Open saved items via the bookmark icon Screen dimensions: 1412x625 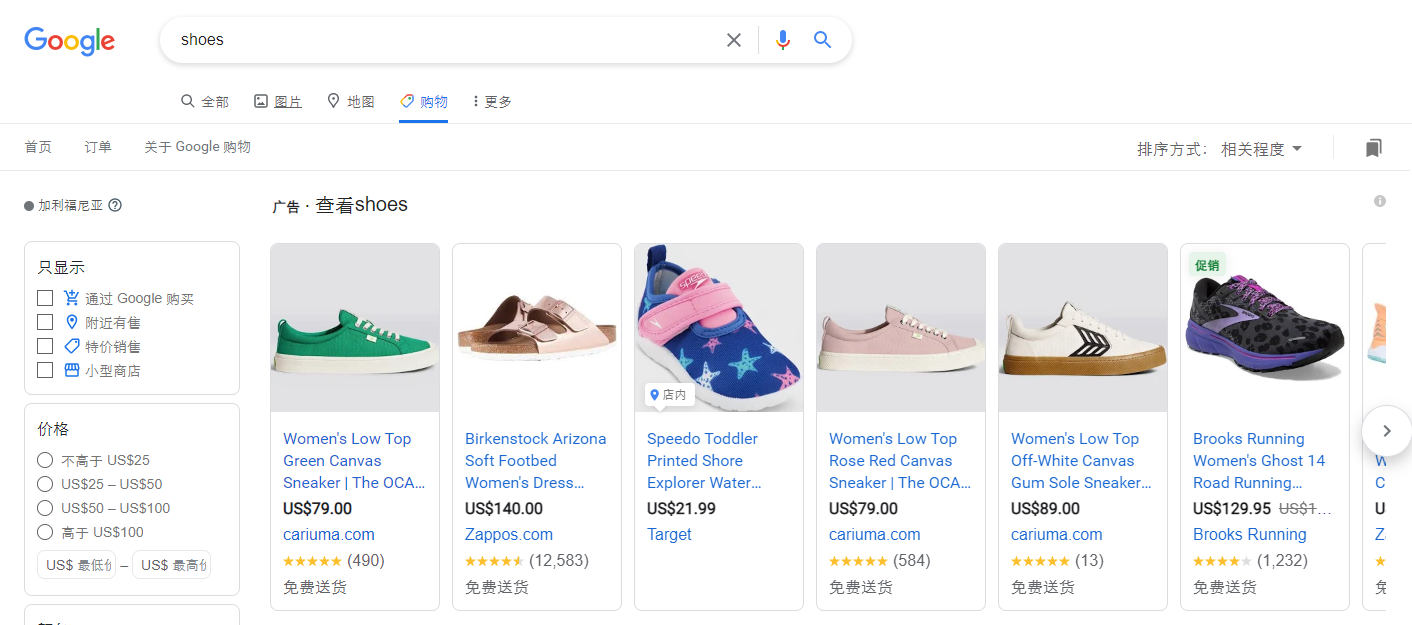1374,147
